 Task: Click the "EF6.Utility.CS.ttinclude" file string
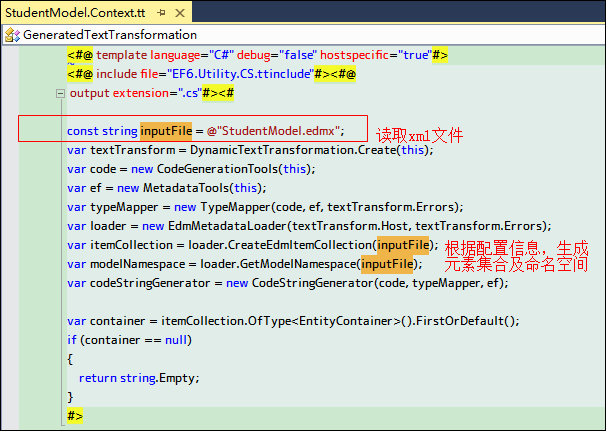pyautogui.click(x=240, y=74)
